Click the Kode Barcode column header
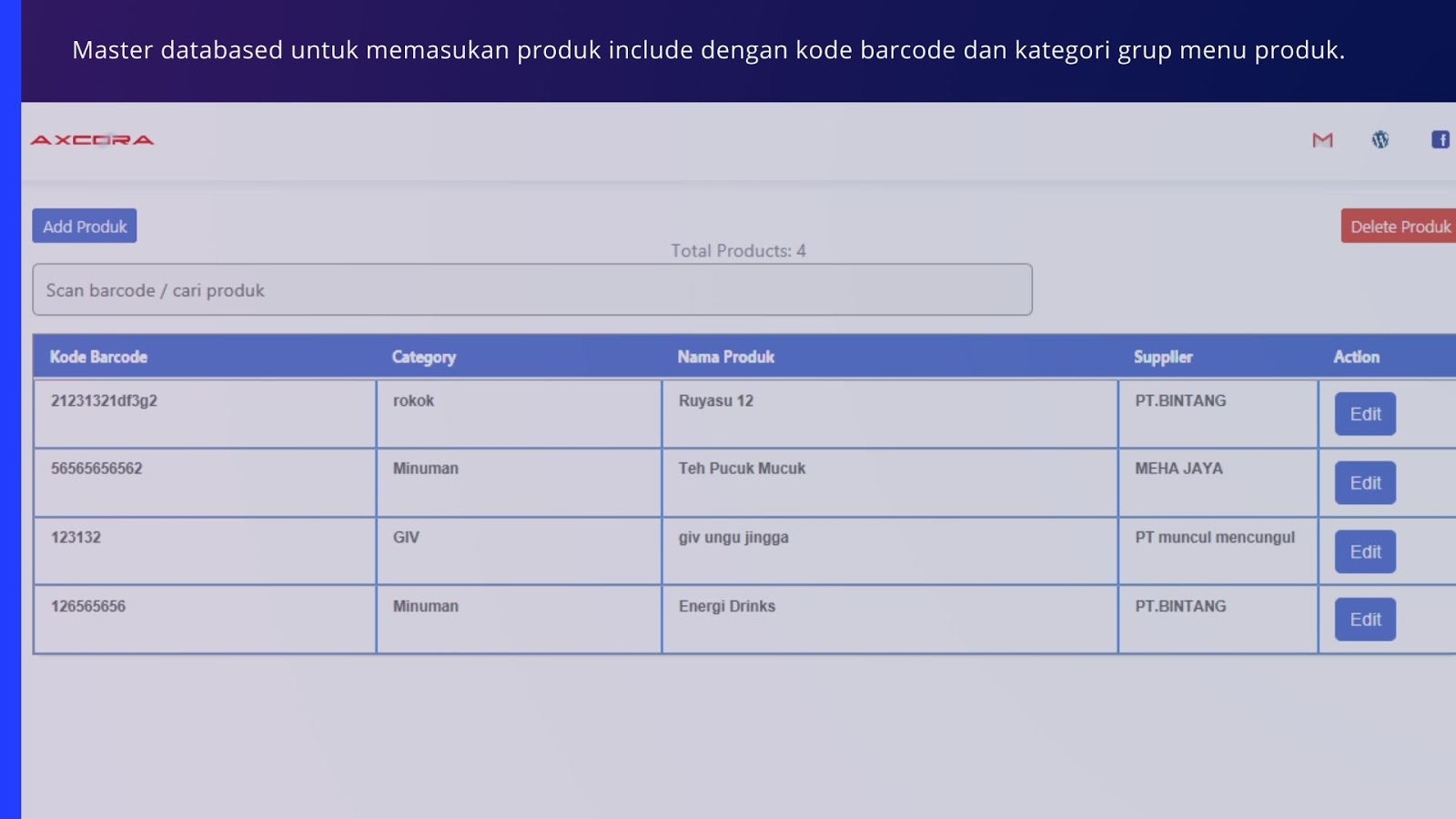The width and height of the screenshot is (1456, 819). (x=98, y=357)
